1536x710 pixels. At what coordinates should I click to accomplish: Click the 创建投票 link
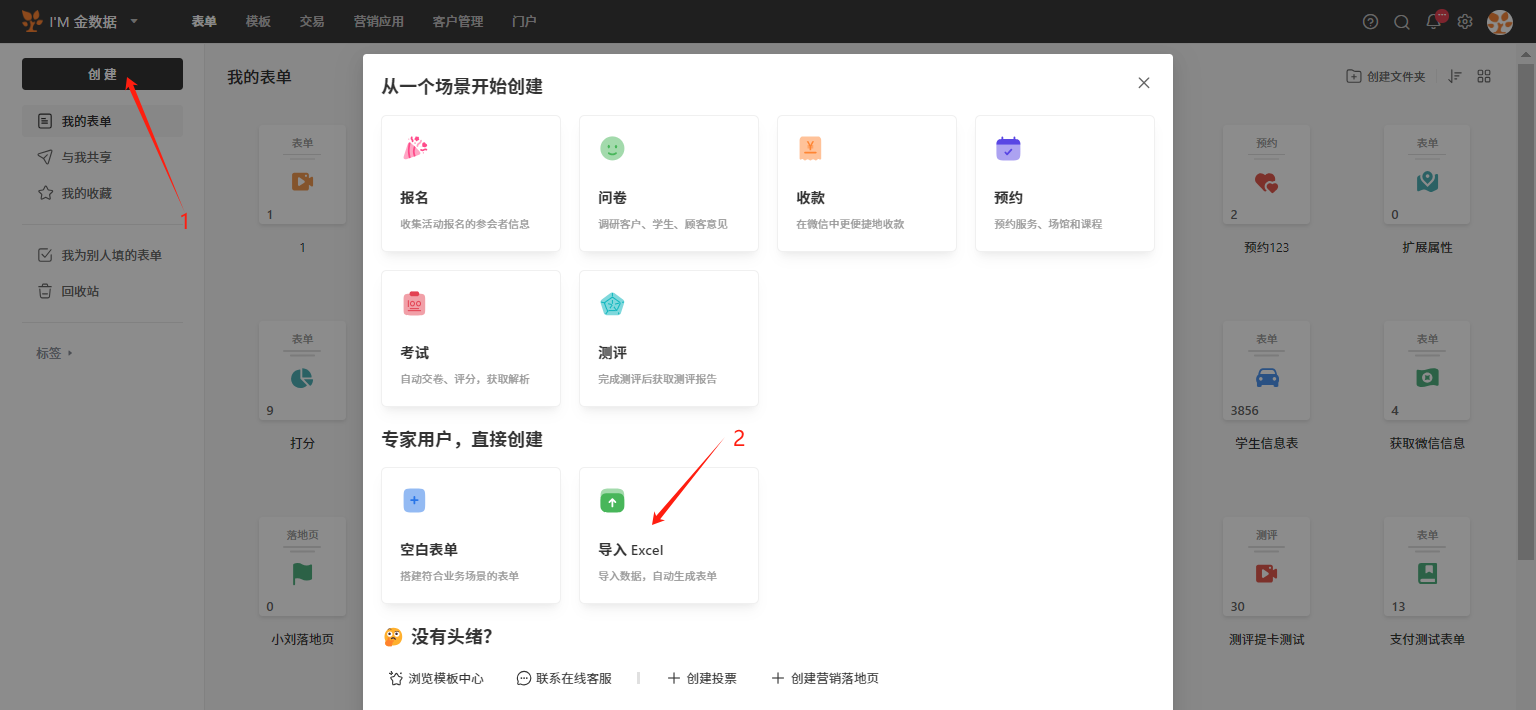tap(702, 678)
